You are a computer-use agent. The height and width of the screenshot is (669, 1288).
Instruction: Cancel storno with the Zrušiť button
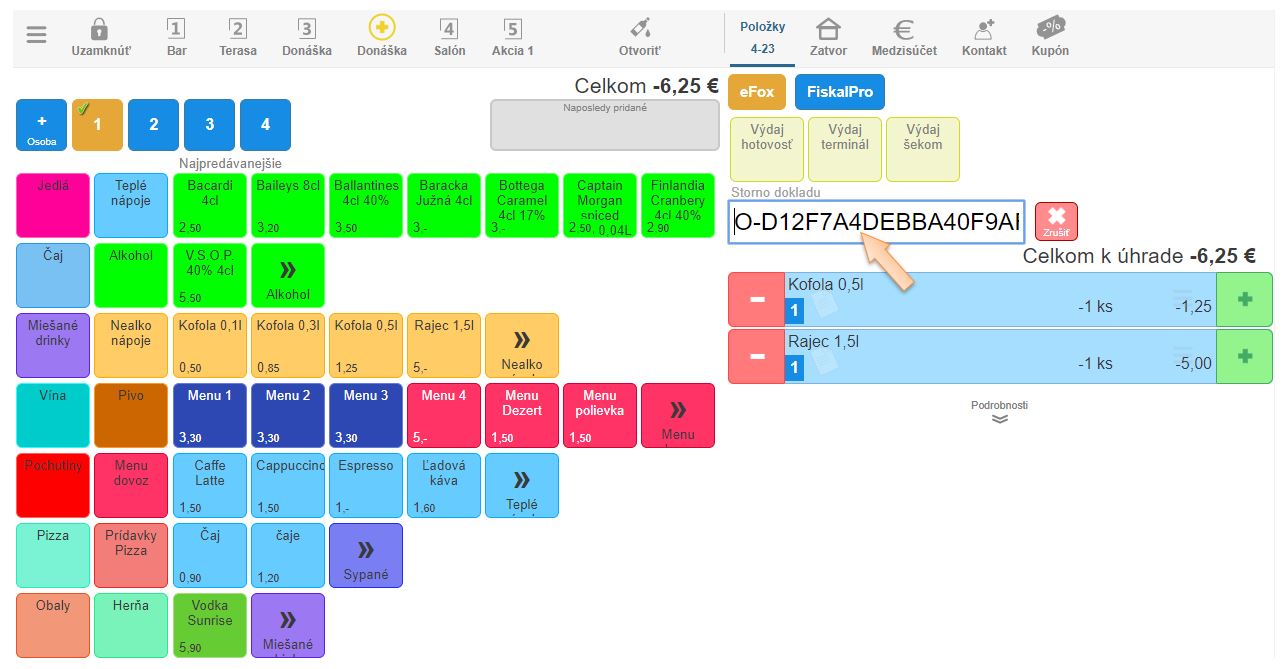click(1056, 221)
